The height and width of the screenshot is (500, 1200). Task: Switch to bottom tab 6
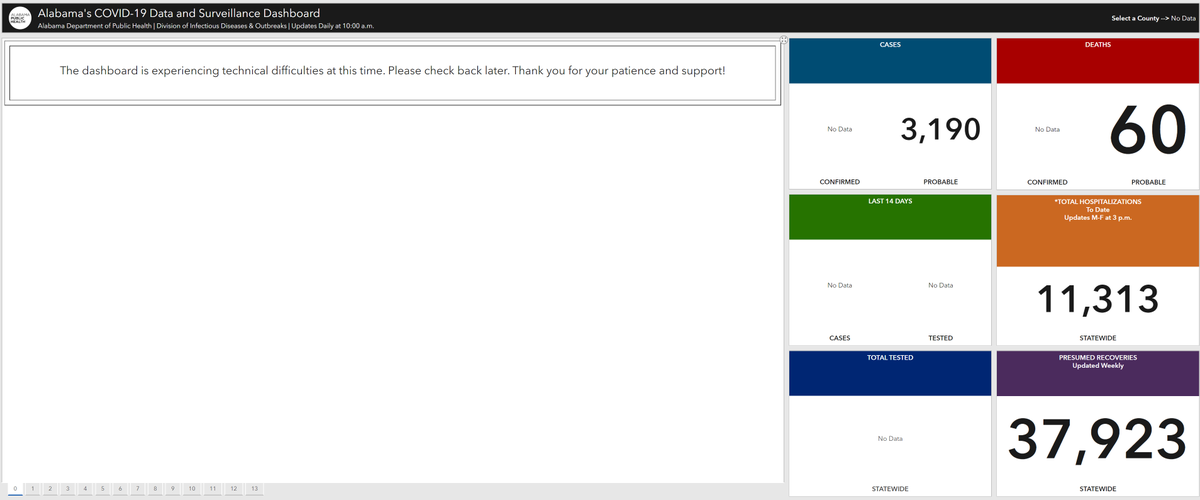point(119,488)
